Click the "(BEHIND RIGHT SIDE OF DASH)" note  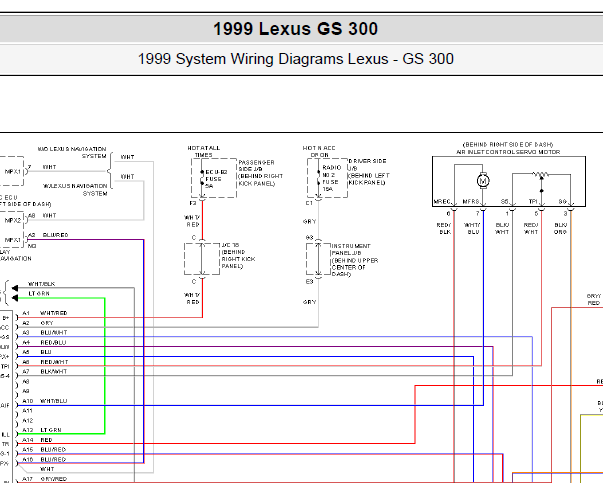(508, 145)
